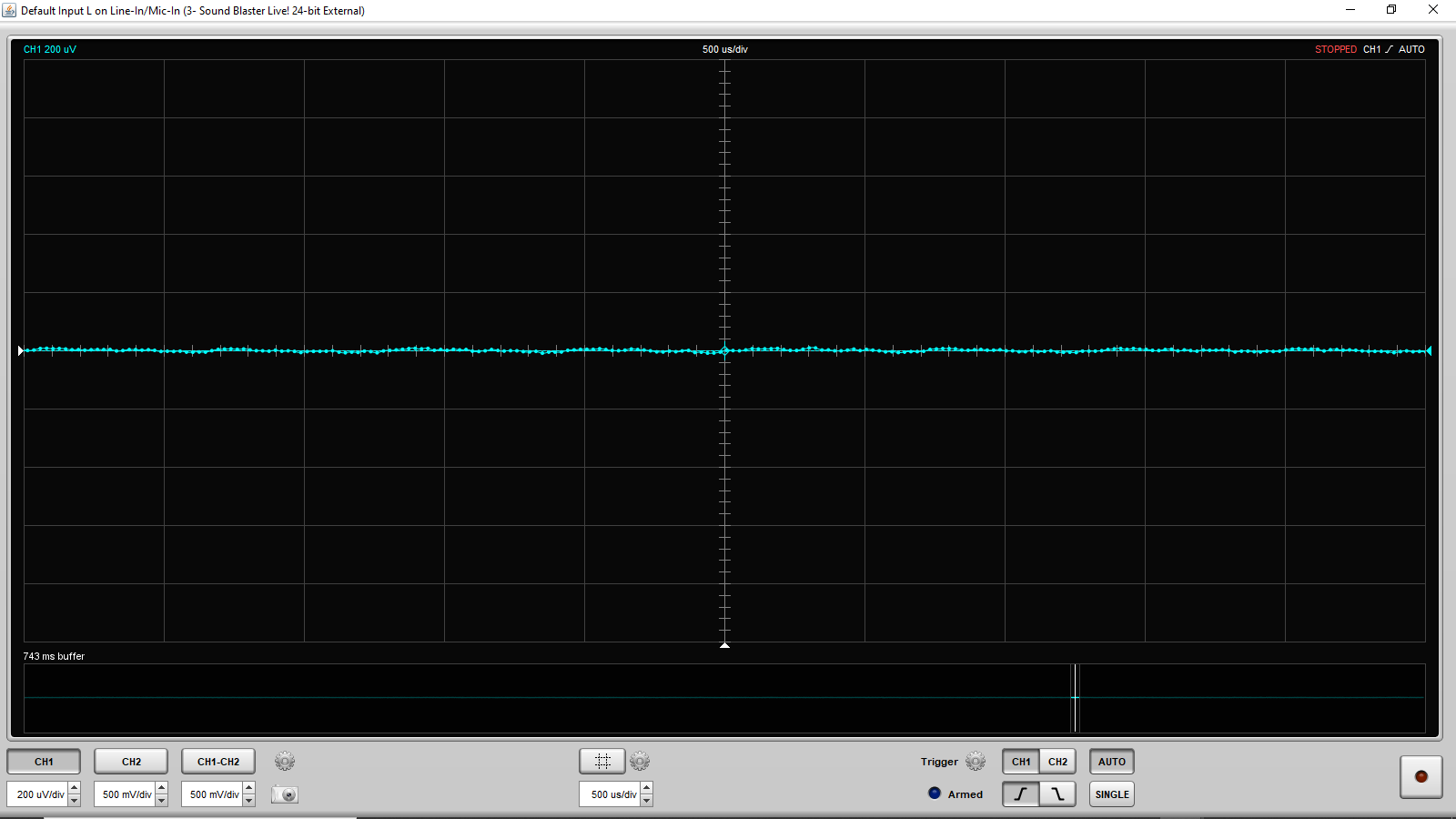
Task: Decrease CH2 500 mV/div scale
Action: pos(162,801)
